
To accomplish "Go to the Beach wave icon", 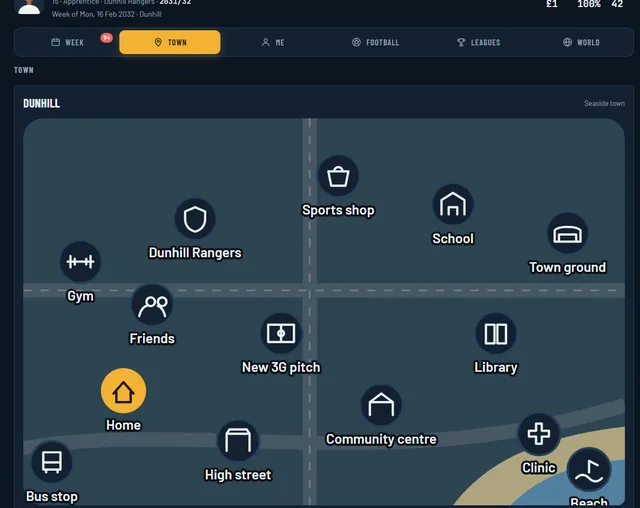I will tap(589, 470).
